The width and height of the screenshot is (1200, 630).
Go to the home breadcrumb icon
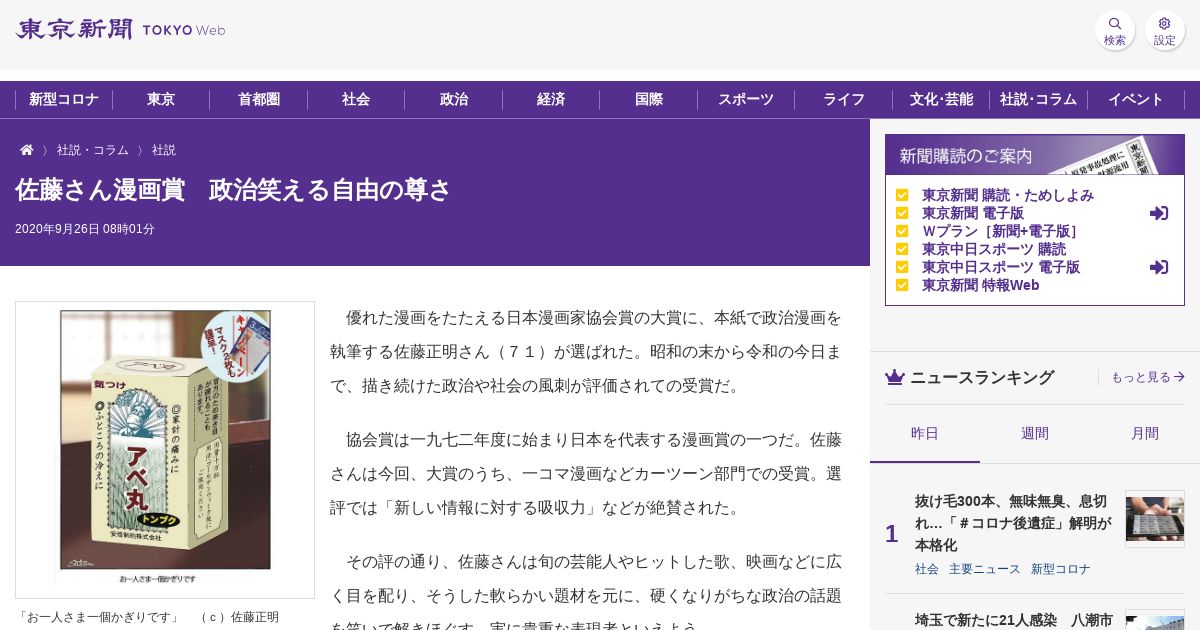coord(27,150)
